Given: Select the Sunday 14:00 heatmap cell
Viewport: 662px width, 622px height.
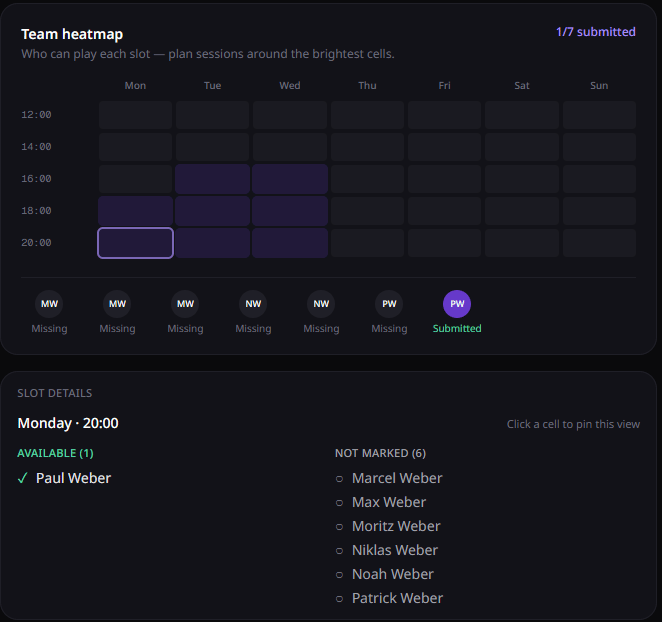Looking at the screenshot, I should tap(599, 147).
